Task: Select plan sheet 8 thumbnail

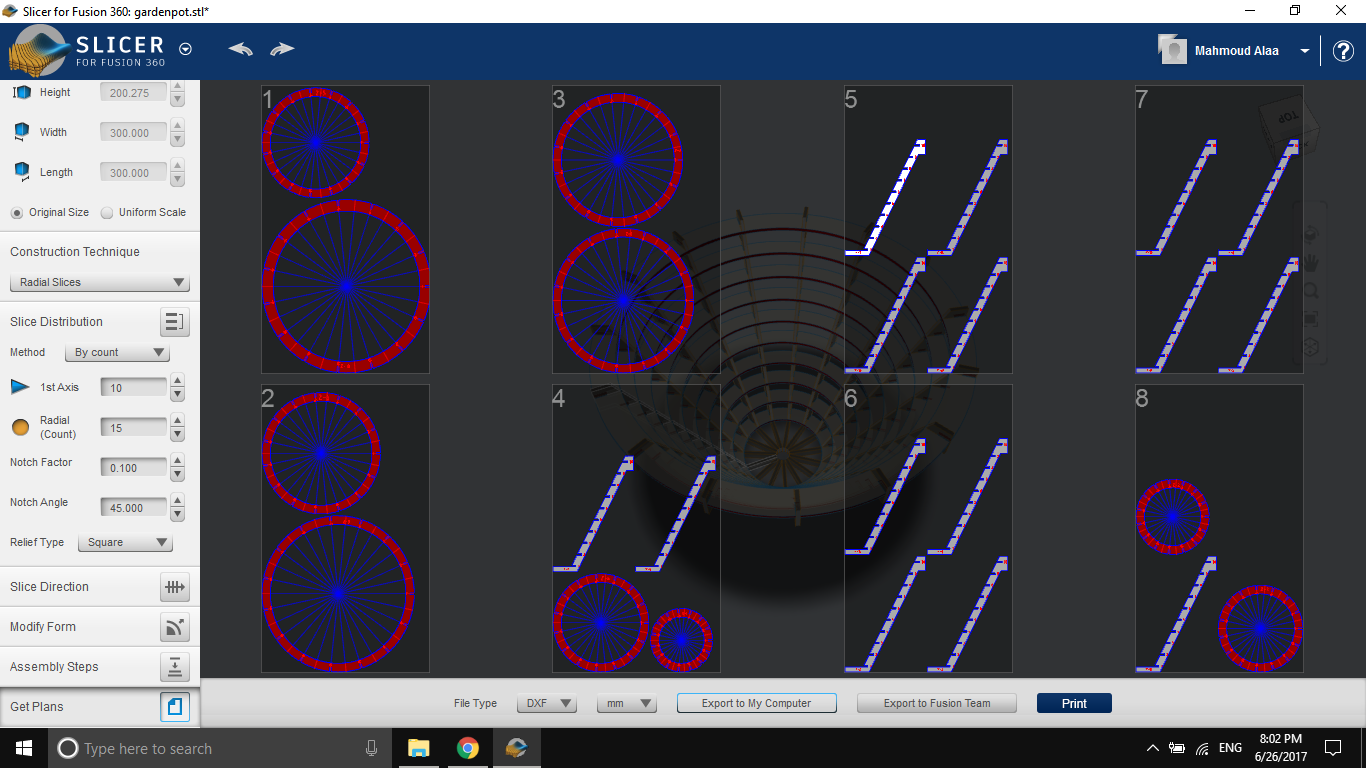Action: 1219,528
